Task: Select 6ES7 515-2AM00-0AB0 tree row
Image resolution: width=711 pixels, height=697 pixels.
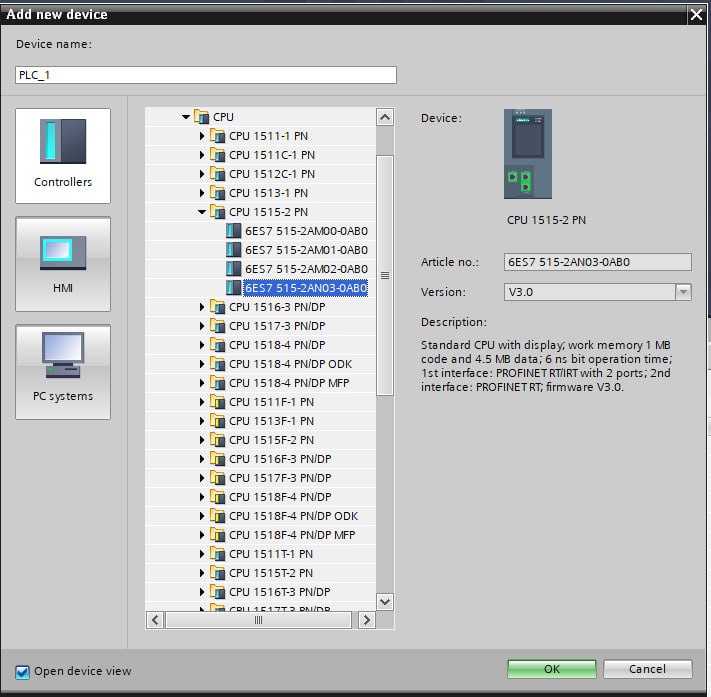Action: [306, 231]
